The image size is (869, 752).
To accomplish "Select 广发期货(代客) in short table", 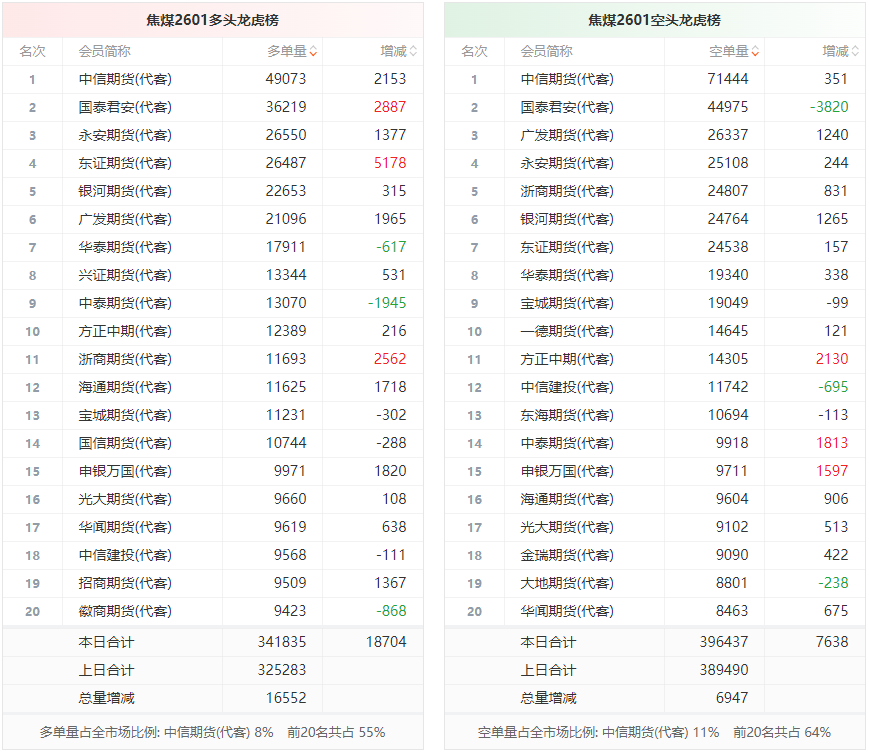I will click(566, 135).
